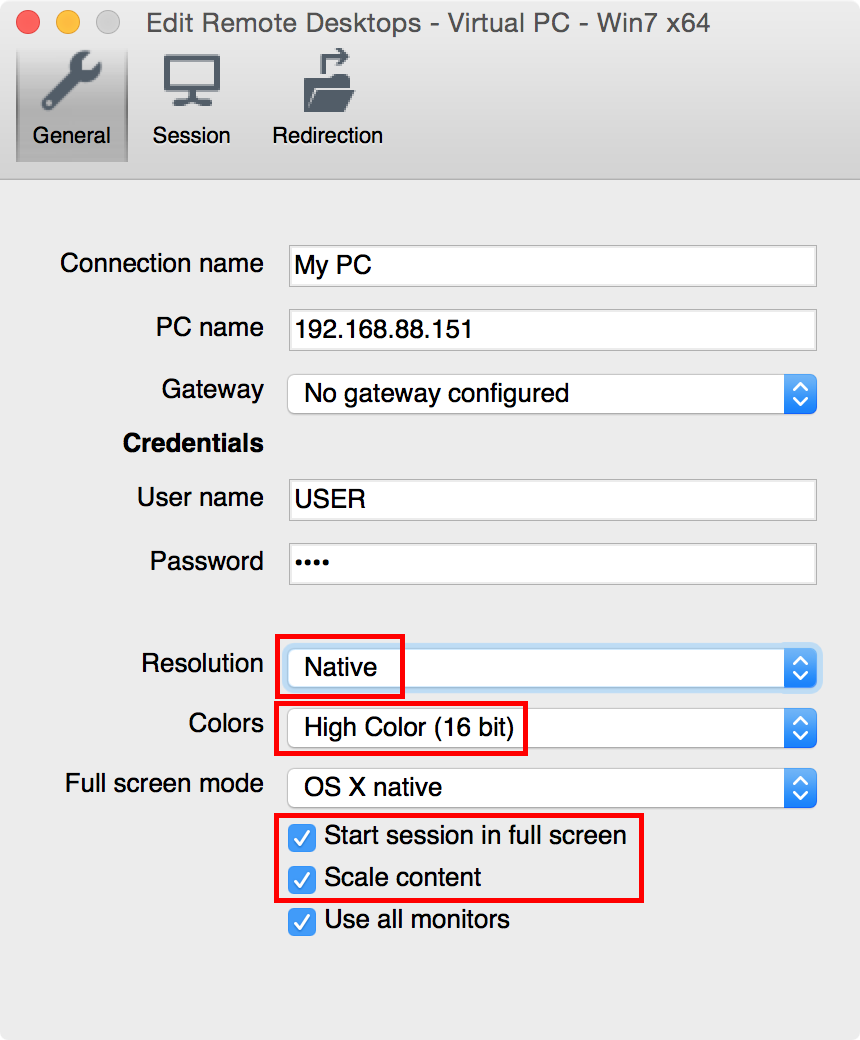
Task: Click the Password input field
Action: coord(550,563)
